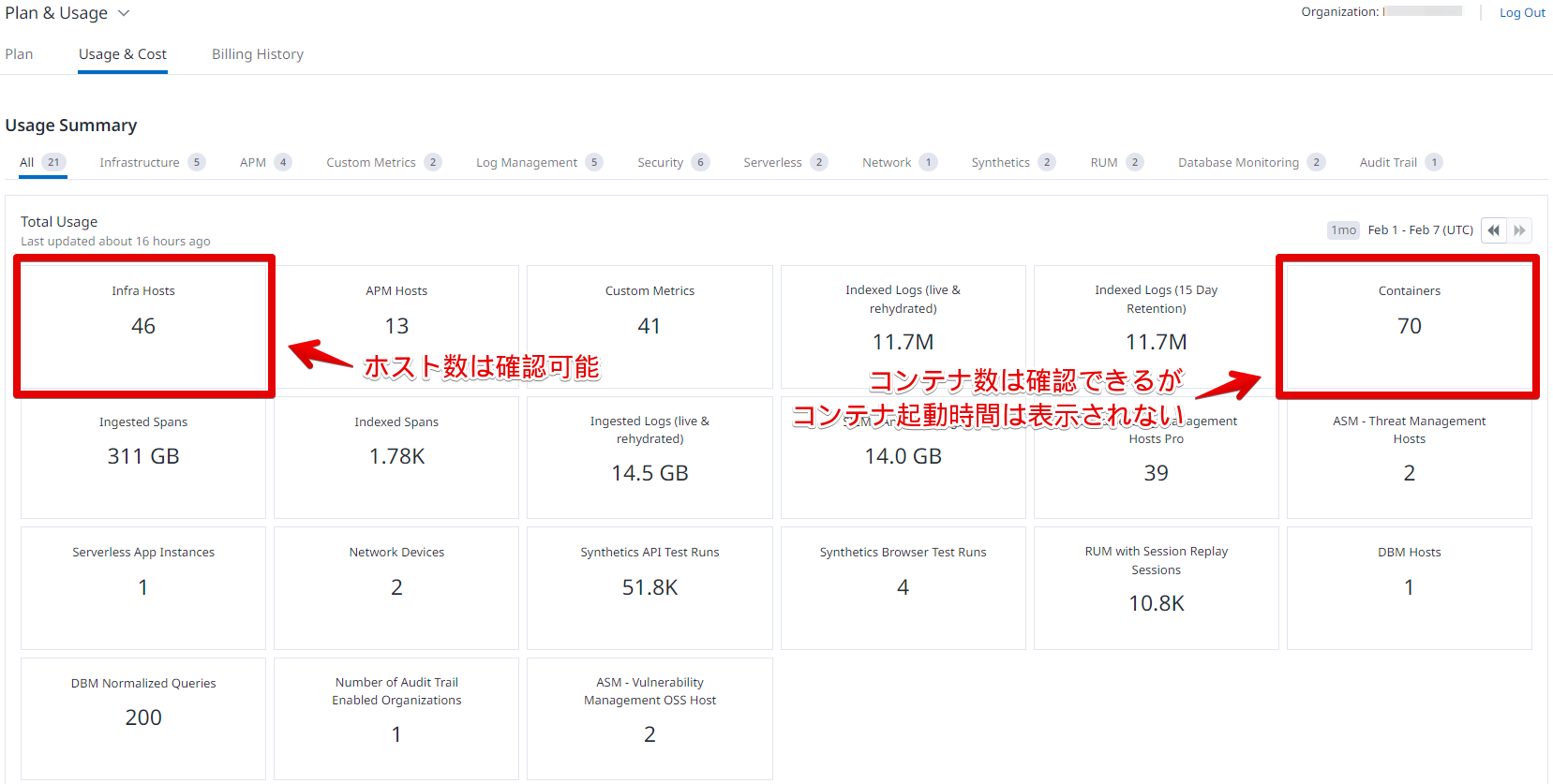Open Indexed Logs (live & rehydrated) card
This screenshot has width=1553, height=784.
[903, 326]
